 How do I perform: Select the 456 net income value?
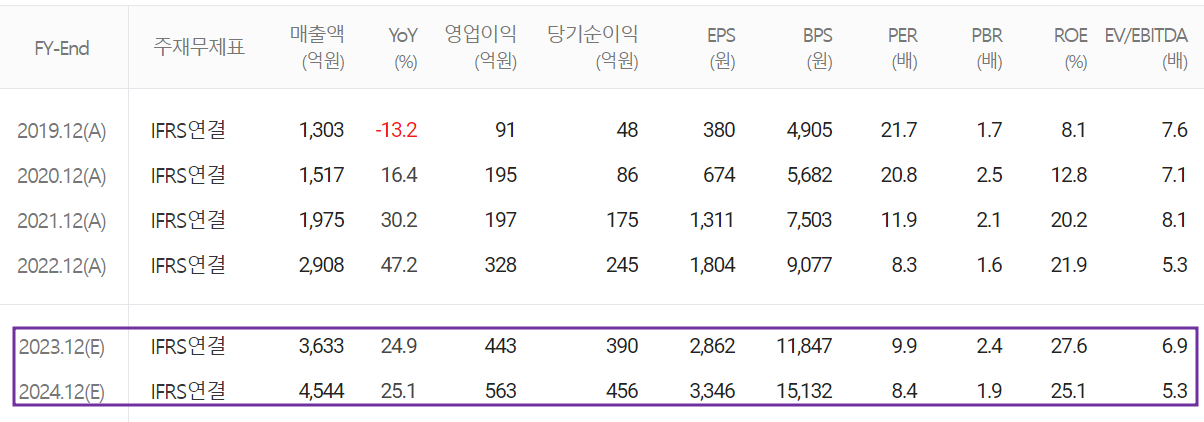tap(621, 391)
